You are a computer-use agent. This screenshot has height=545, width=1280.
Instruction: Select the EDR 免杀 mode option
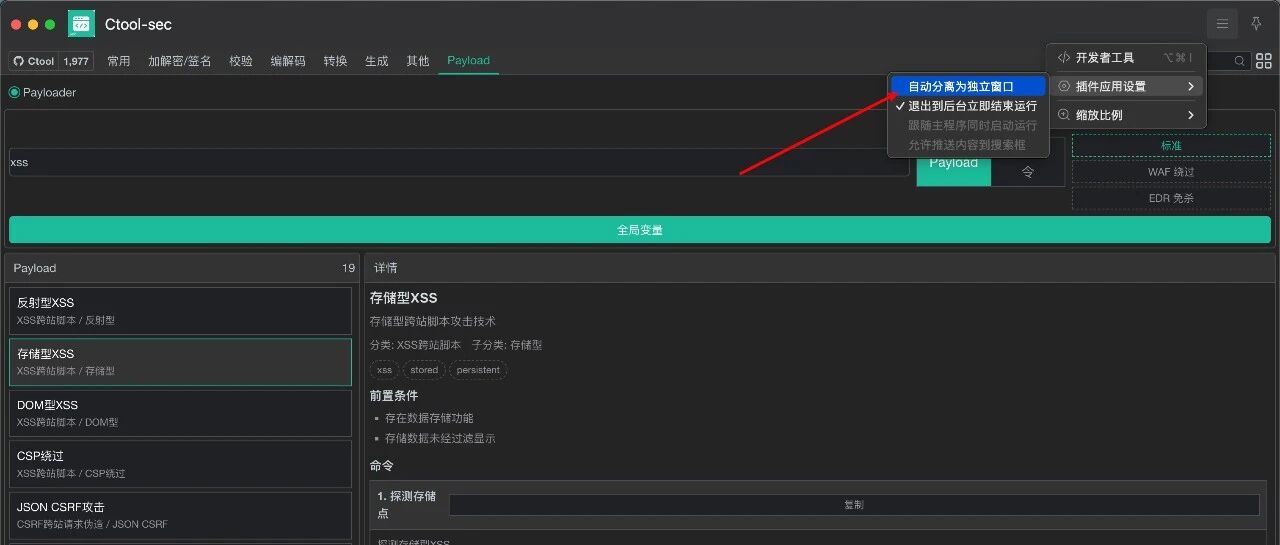tap(1171, 198)
